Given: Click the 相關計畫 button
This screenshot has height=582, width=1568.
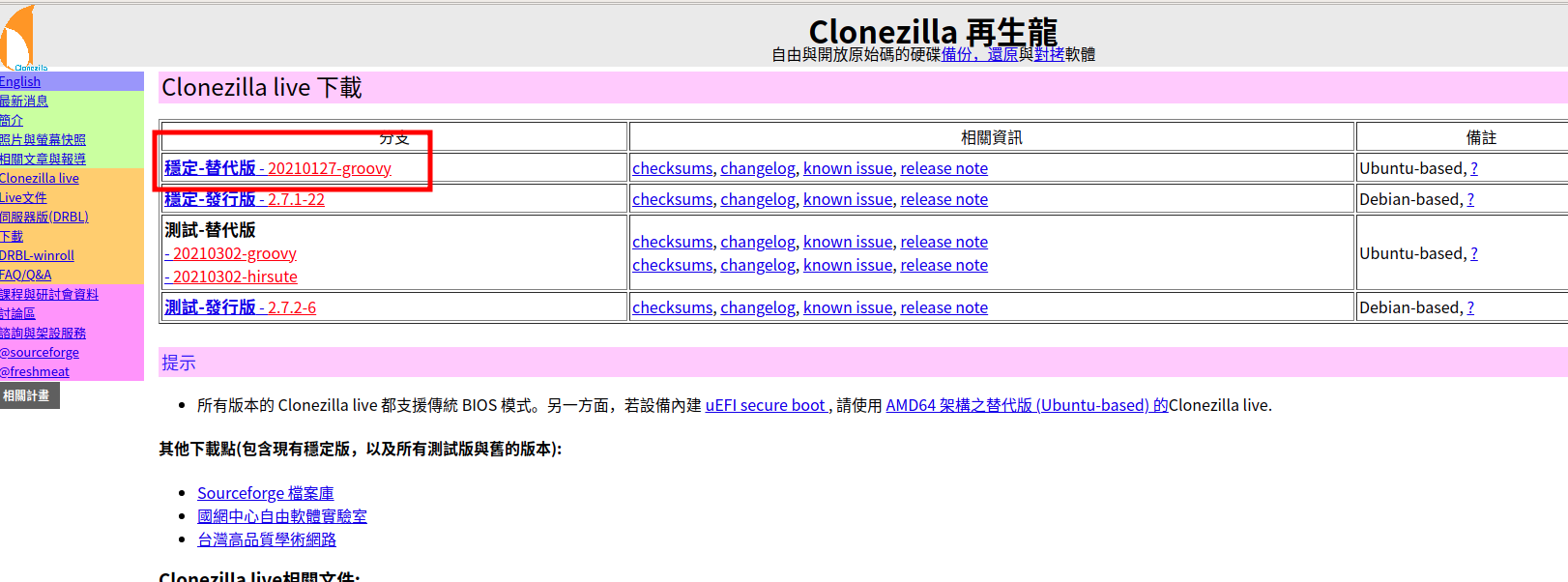Looking at the screenshot, I should (29, 395).
